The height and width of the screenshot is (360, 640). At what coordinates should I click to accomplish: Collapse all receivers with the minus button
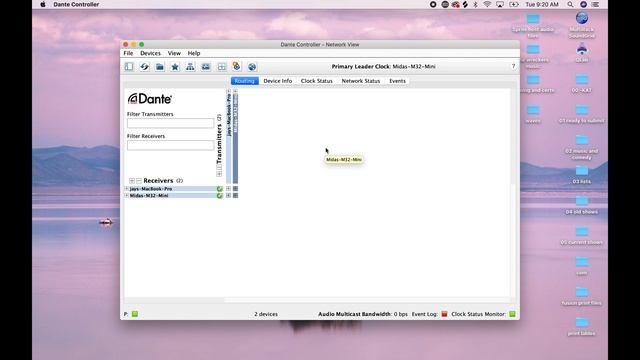(139, 180)
